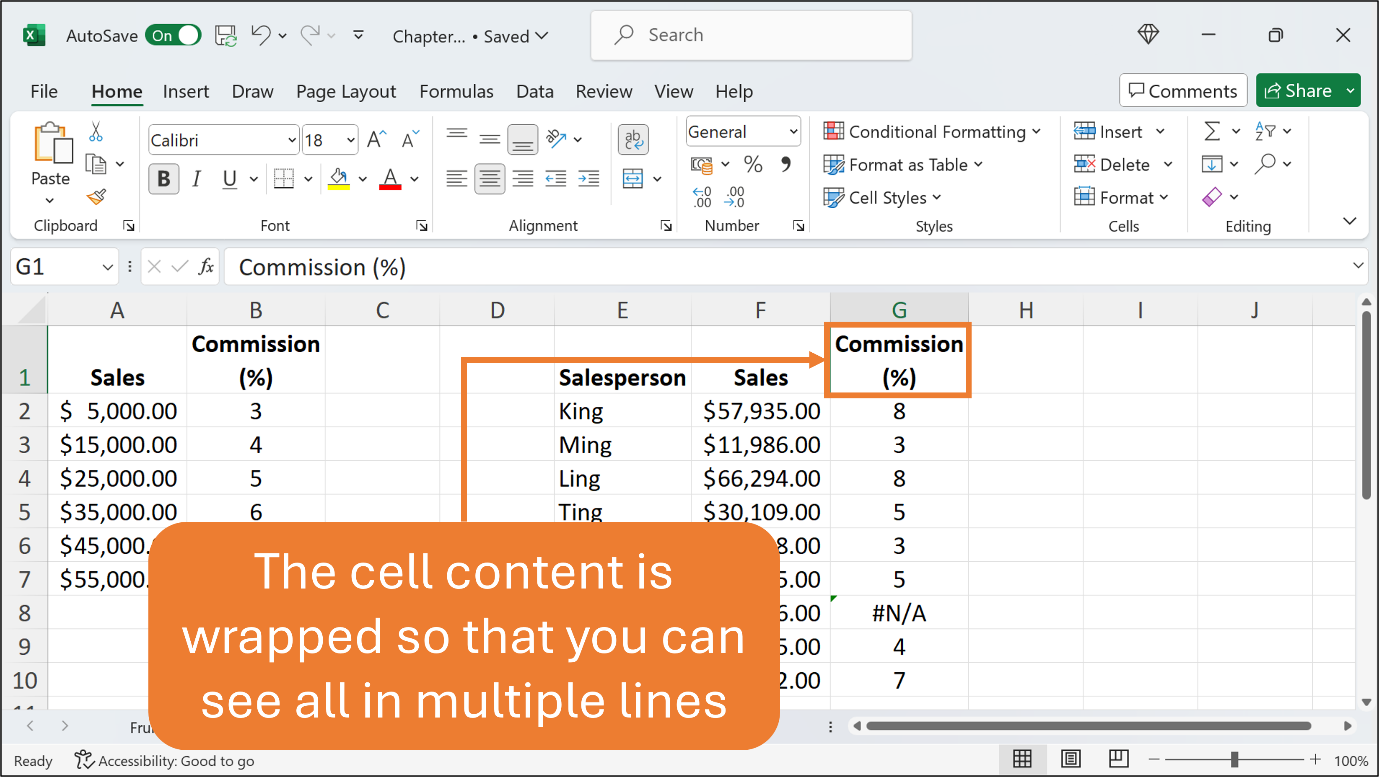
Task: Expand the formula bar
Action: click(x=1358, y=266)
